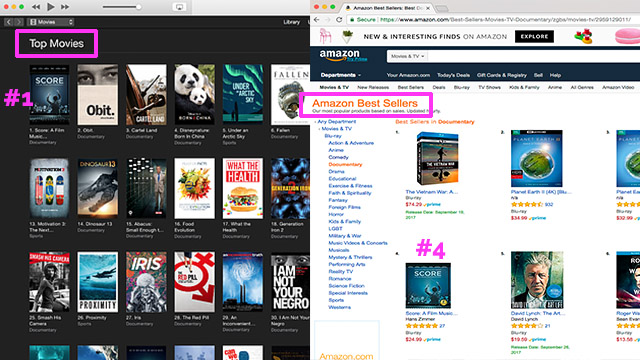Expand the Departments menu on Amazon
Image resolution: width=640 pixels, height=360 pixels.
click(341, 75)
